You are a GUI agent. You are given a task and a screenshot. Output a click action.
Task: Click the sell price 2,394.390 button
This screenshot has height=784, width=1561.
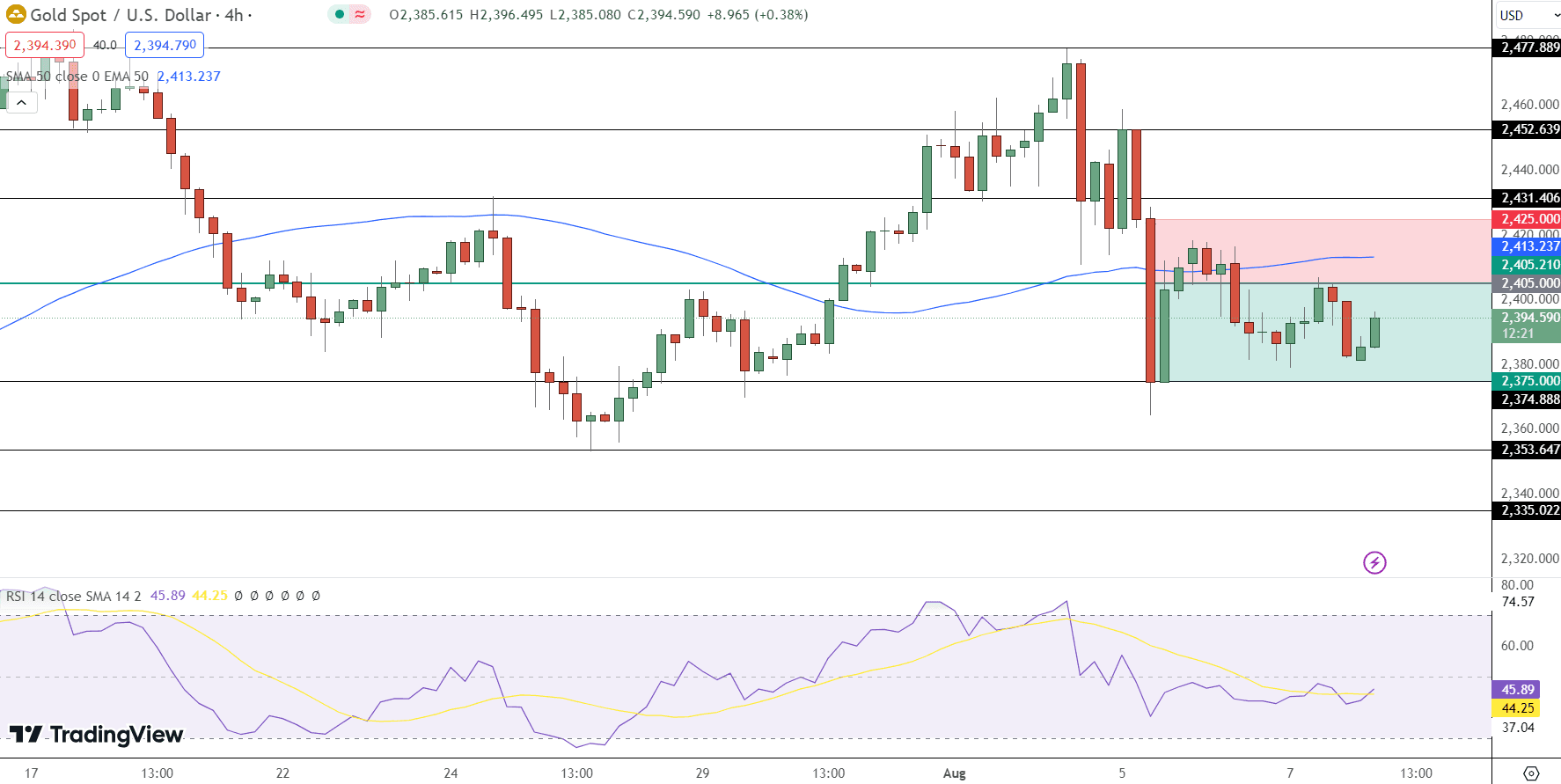pyautogui.click(x=45, y=45)
